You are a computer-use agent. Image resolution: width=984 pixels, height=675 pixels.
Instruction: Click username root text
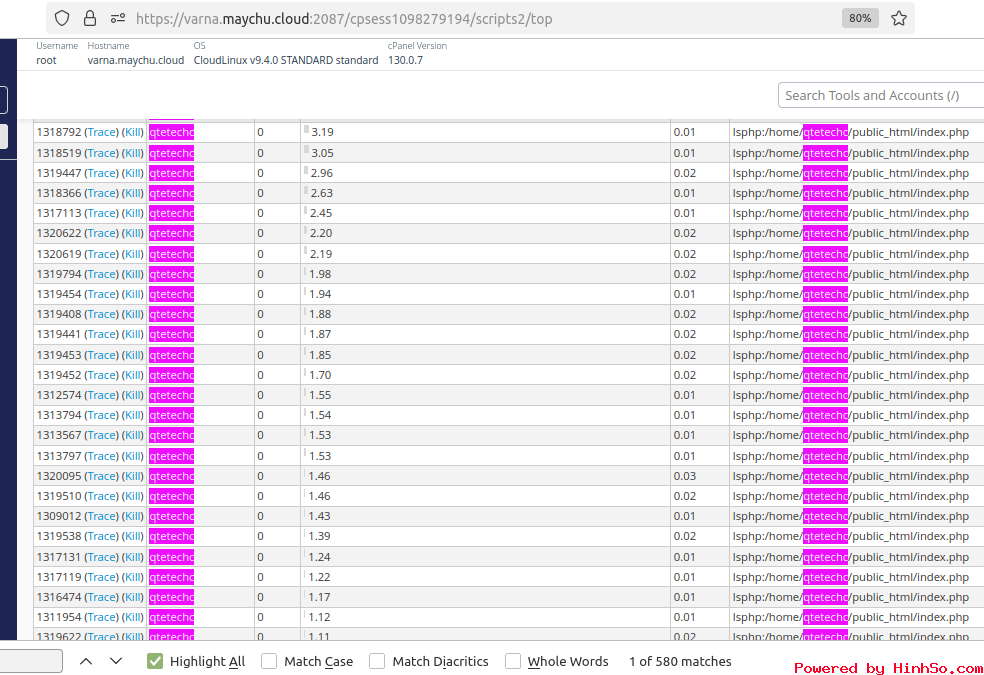point(46,60)
